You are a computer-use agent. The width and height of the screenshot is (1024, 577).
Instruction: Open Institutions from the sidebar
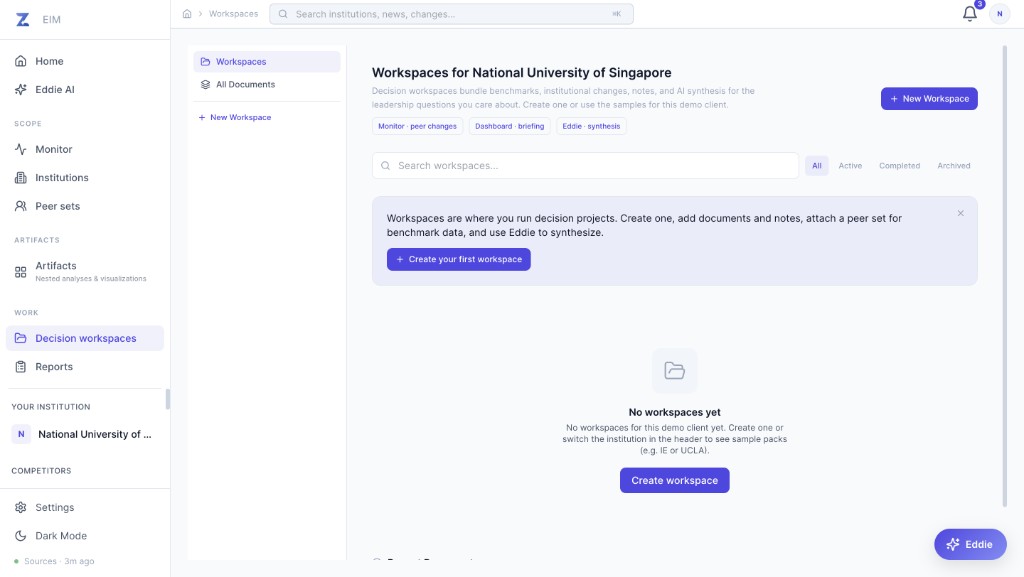coord(60,176)
